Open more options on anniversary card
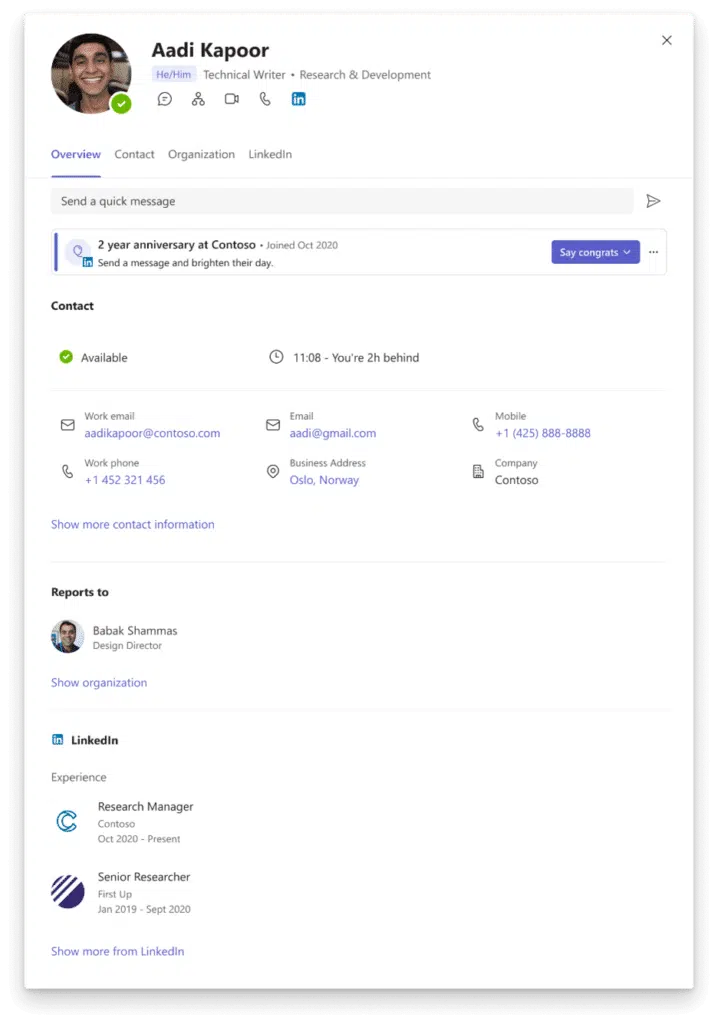The width and height of the screenshot is (718, 1024). coord(653,252)
